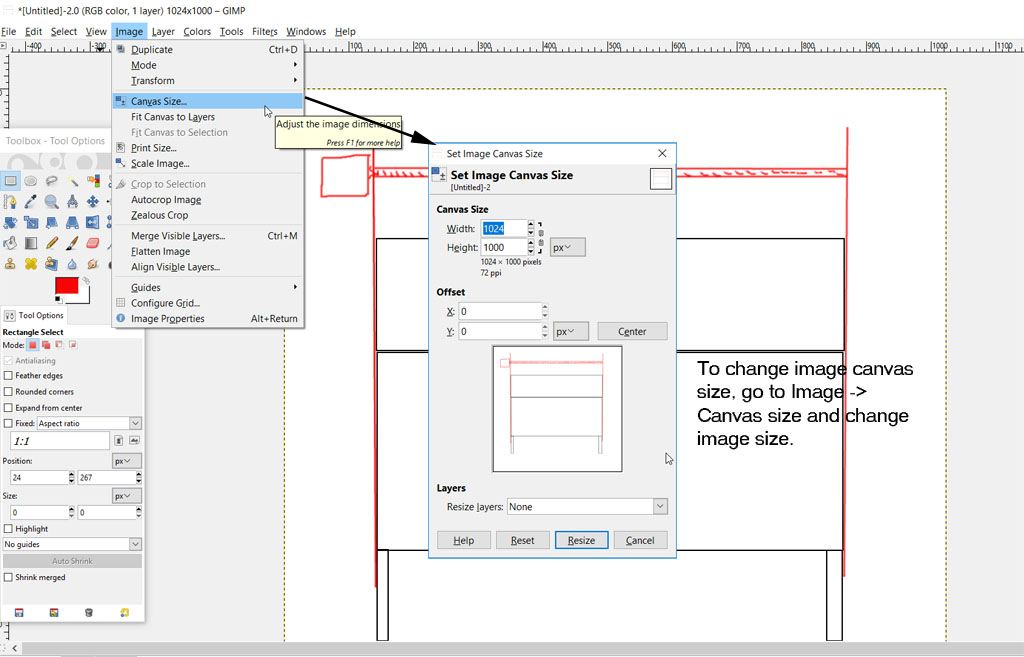Click the Reset button in canvas dialog
The height and width of the screenshot is (657, 1024).
[x=522, y=540]
